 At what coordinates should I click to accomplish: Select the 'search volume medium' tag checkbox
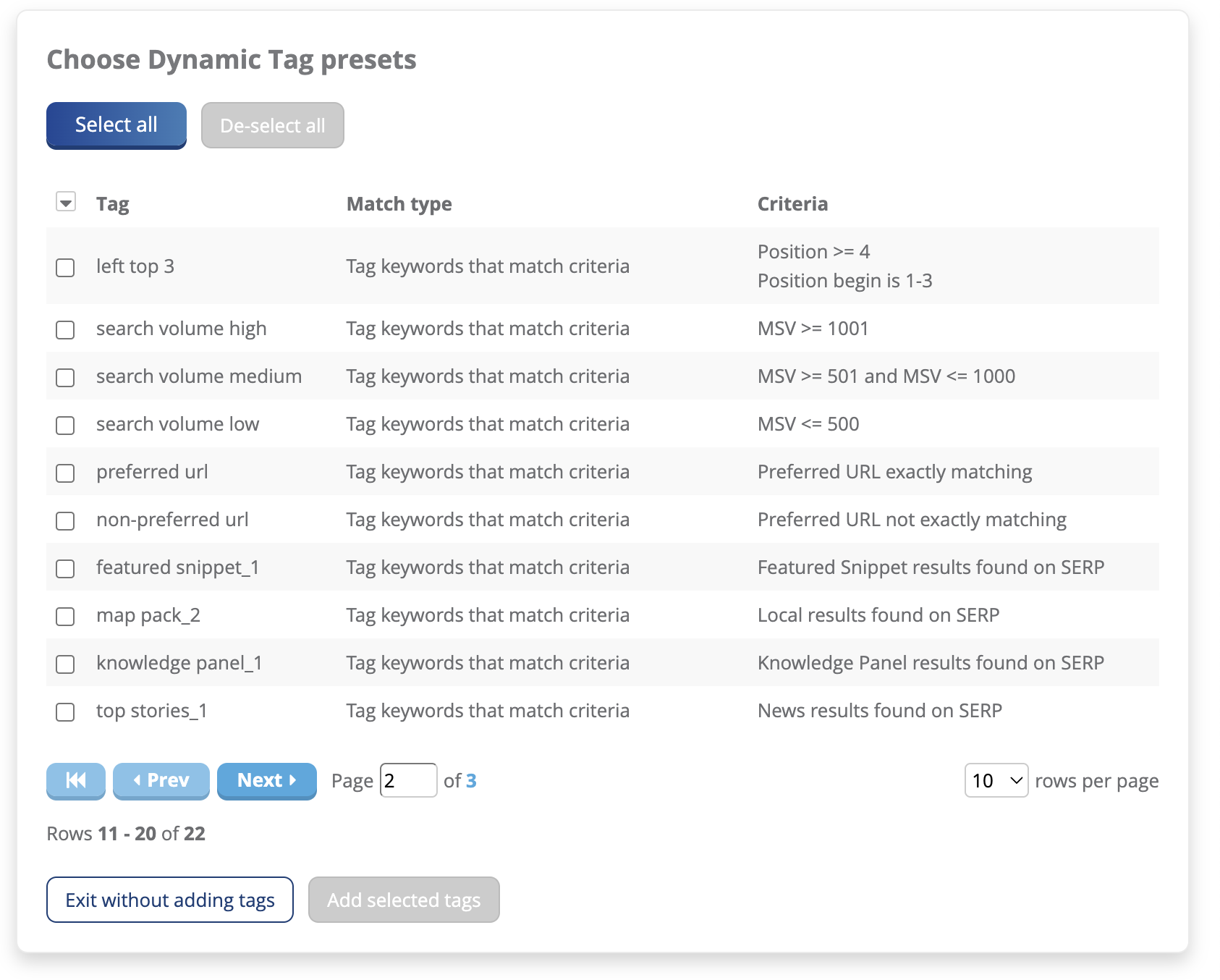tap(66, 378)
